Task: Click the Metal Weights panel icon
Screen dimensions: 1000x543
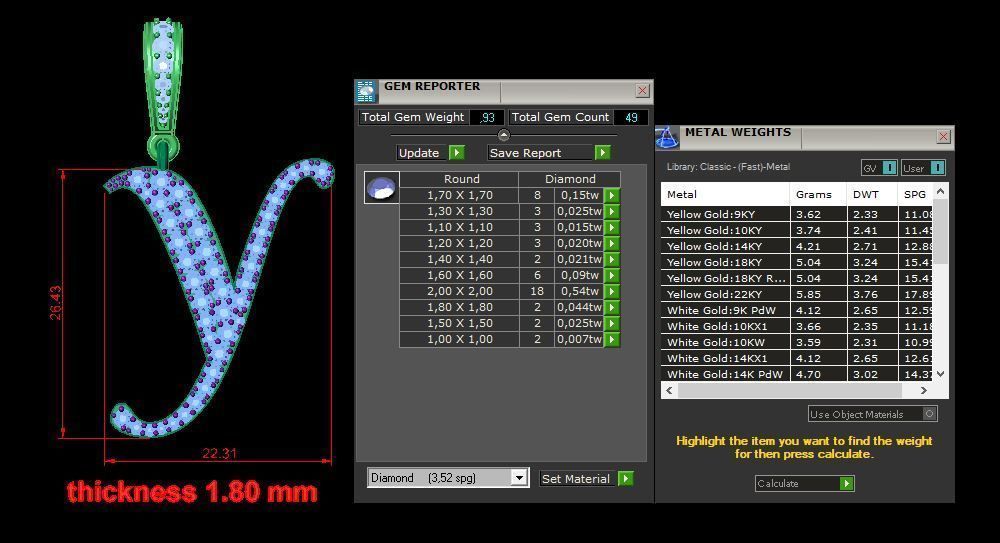Action: [667, 138]
